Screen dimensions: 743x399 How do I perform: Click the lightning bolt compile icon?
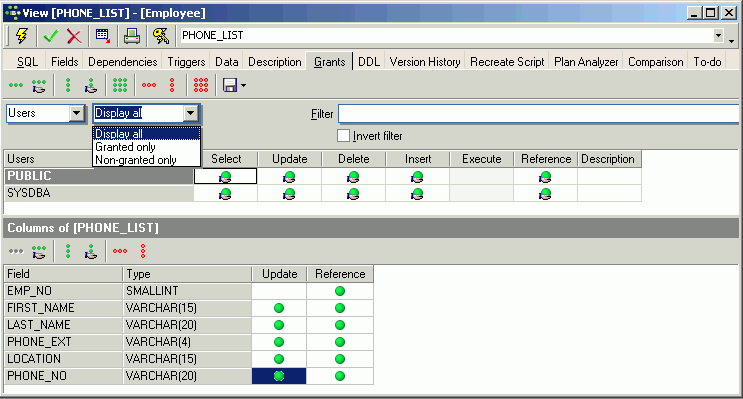click(x=22, y=36)
